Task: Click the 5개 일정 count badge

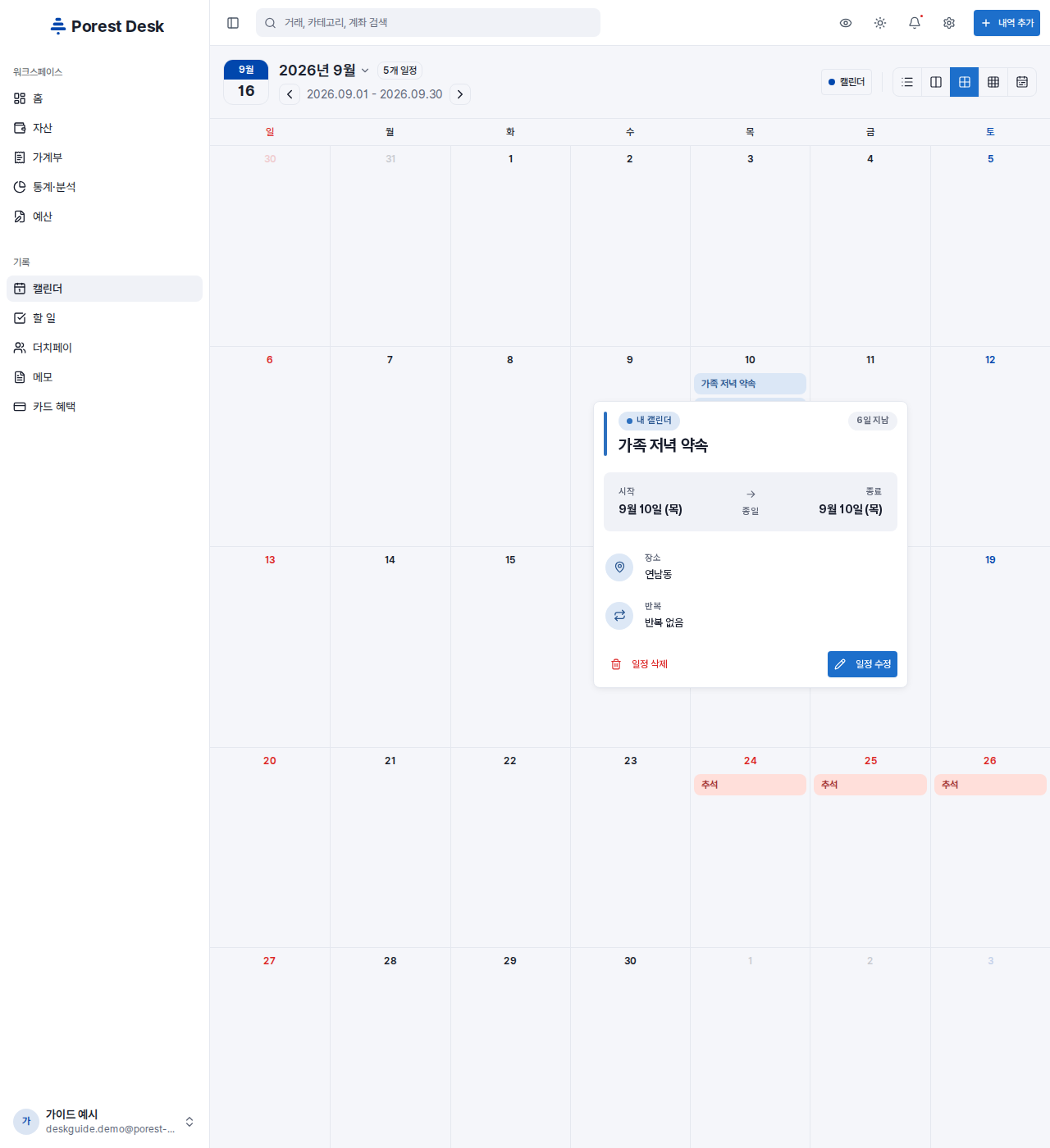Action: pos(400,71)
